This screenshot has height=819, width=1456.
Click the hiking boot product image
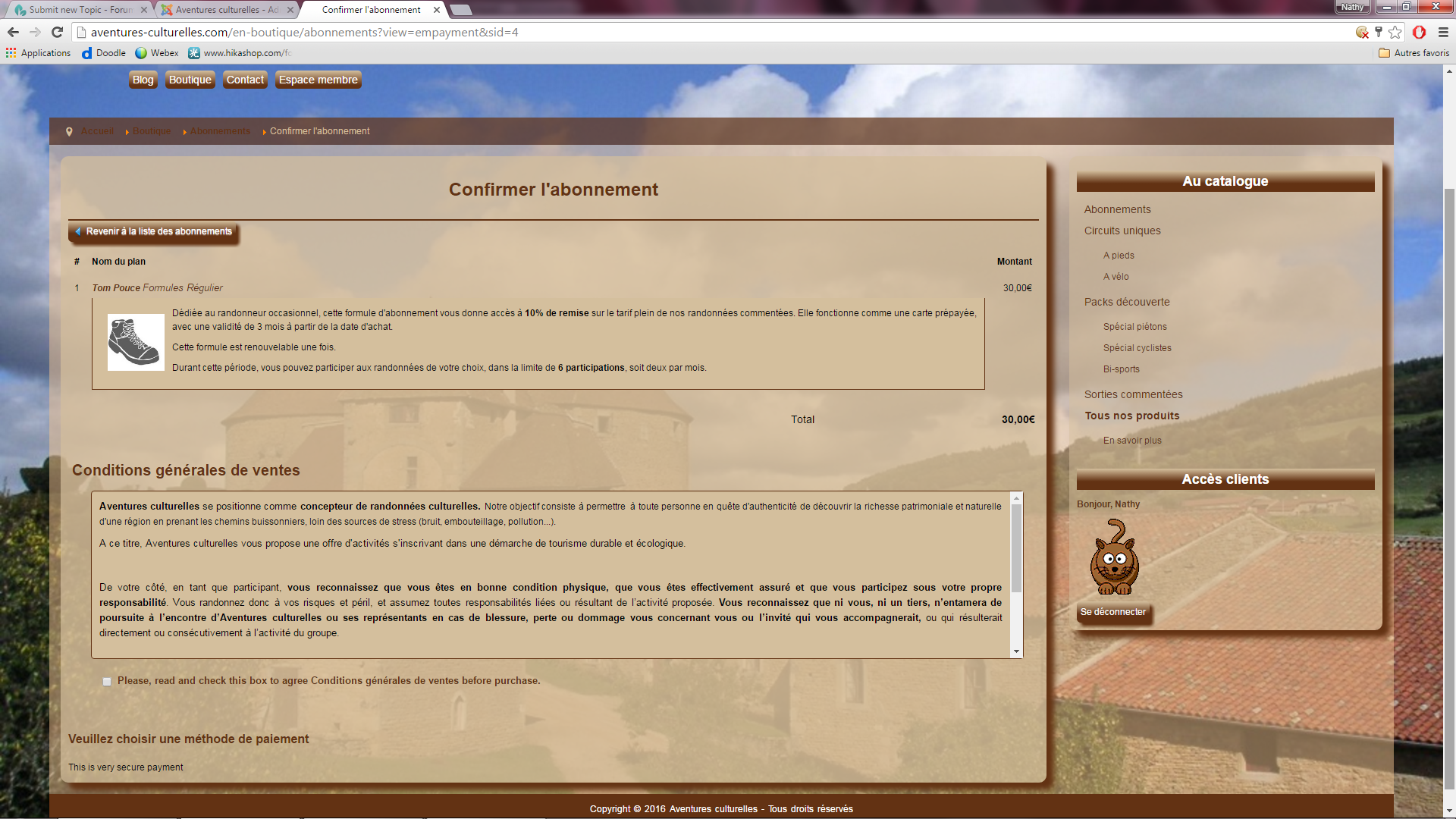tap(136, 342)
